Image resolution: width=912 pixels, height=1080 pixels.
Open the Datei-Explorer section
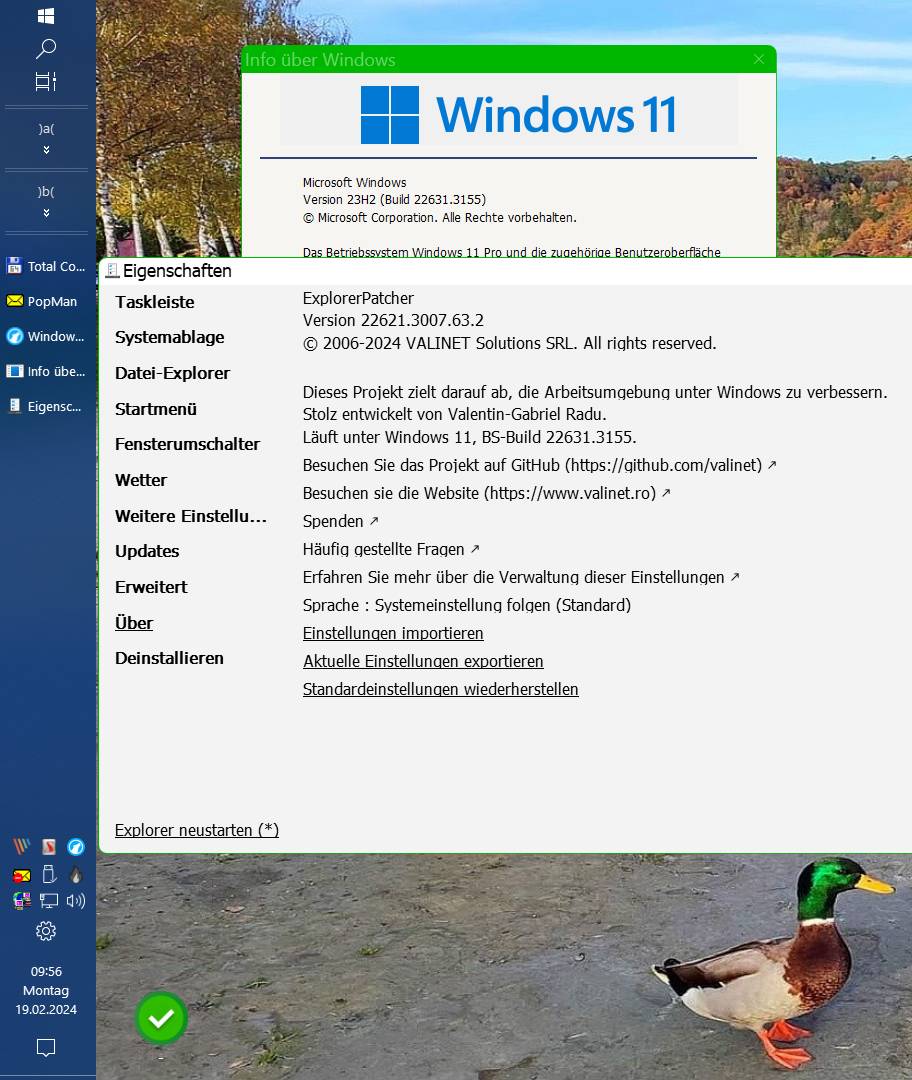click(x=172, y=373)
